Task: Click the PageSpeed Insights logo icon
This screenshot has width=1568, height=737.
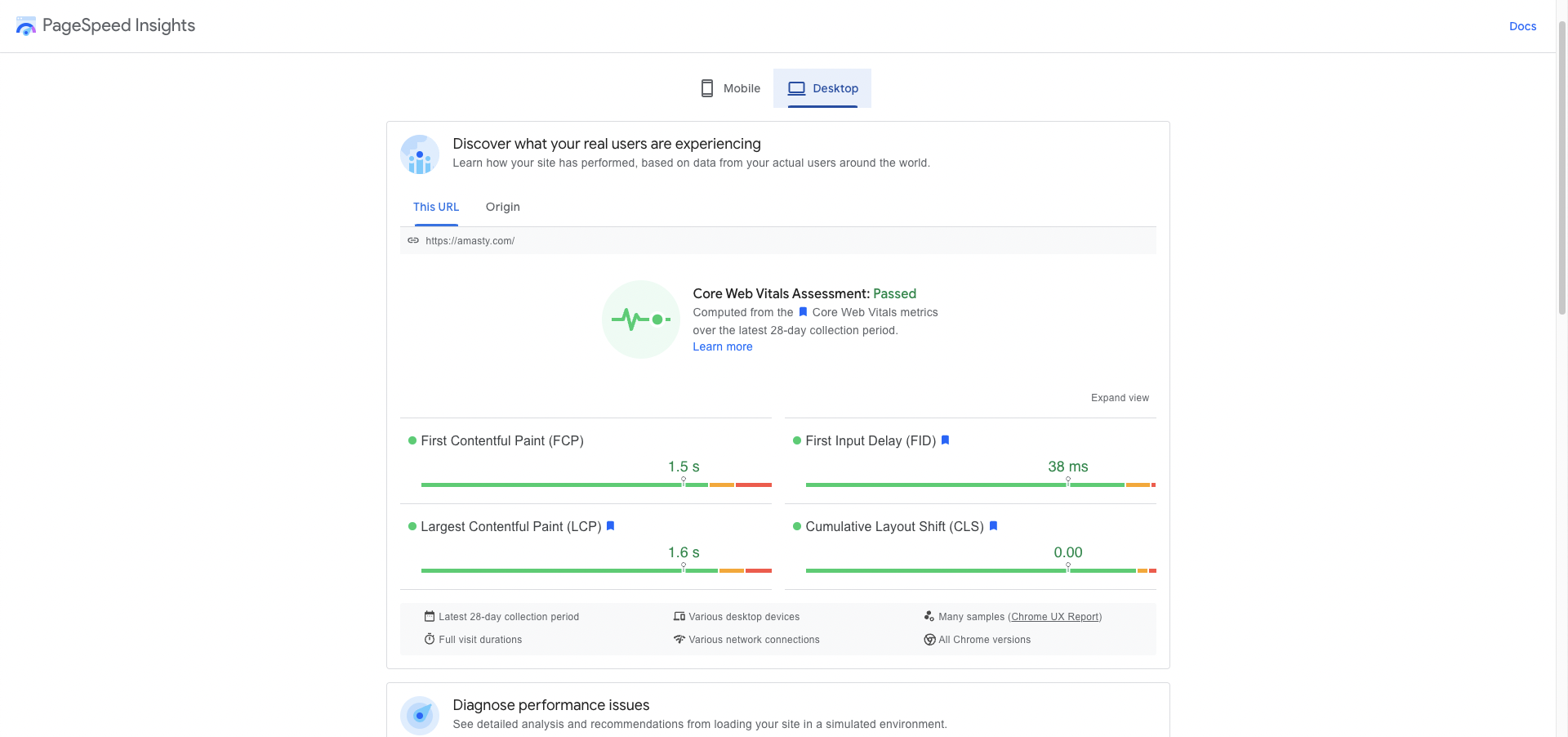Action: tap(26, 26)
